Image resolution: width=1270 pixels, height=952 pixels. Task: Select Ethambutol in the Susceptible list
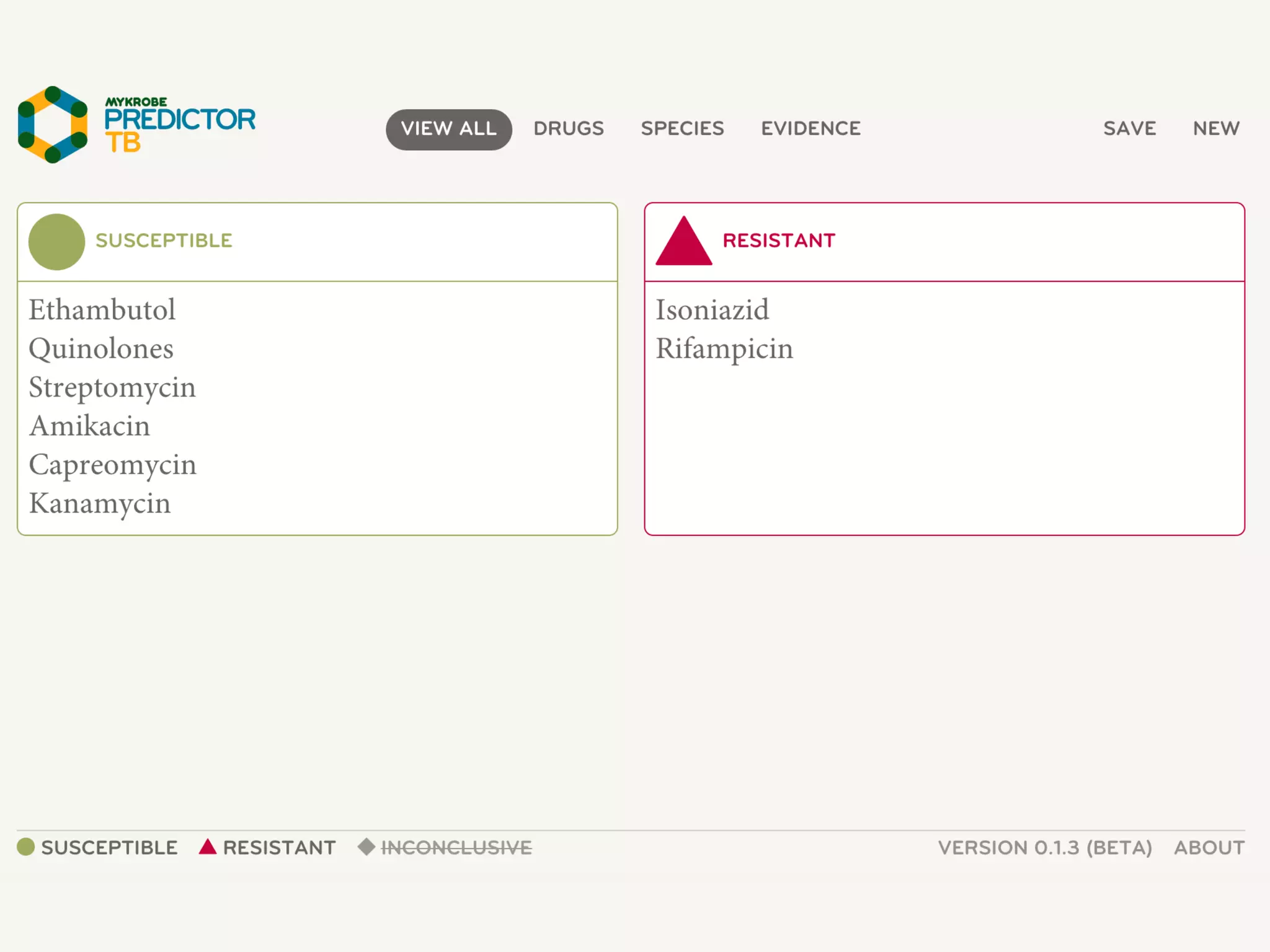point(102,310)
